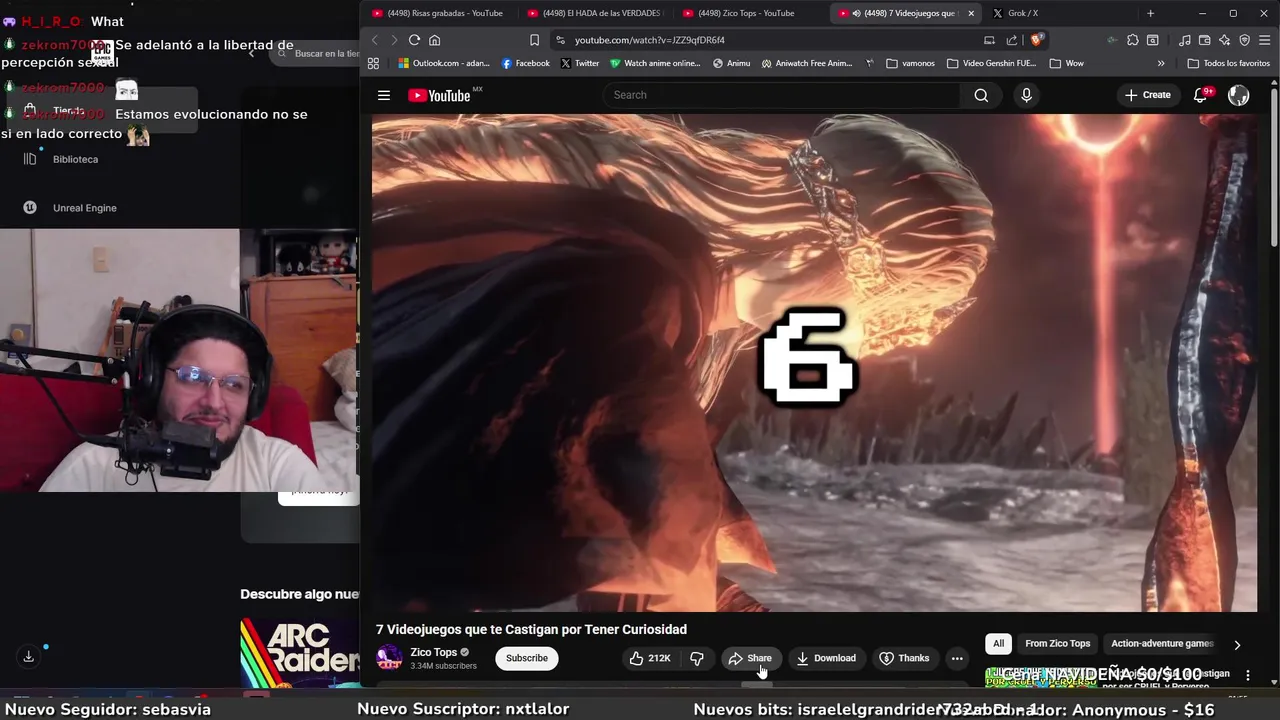Switch to the El HADA de las VERDADES tab
Viewport: 1280px width, 720px height.
pos(595,13)
